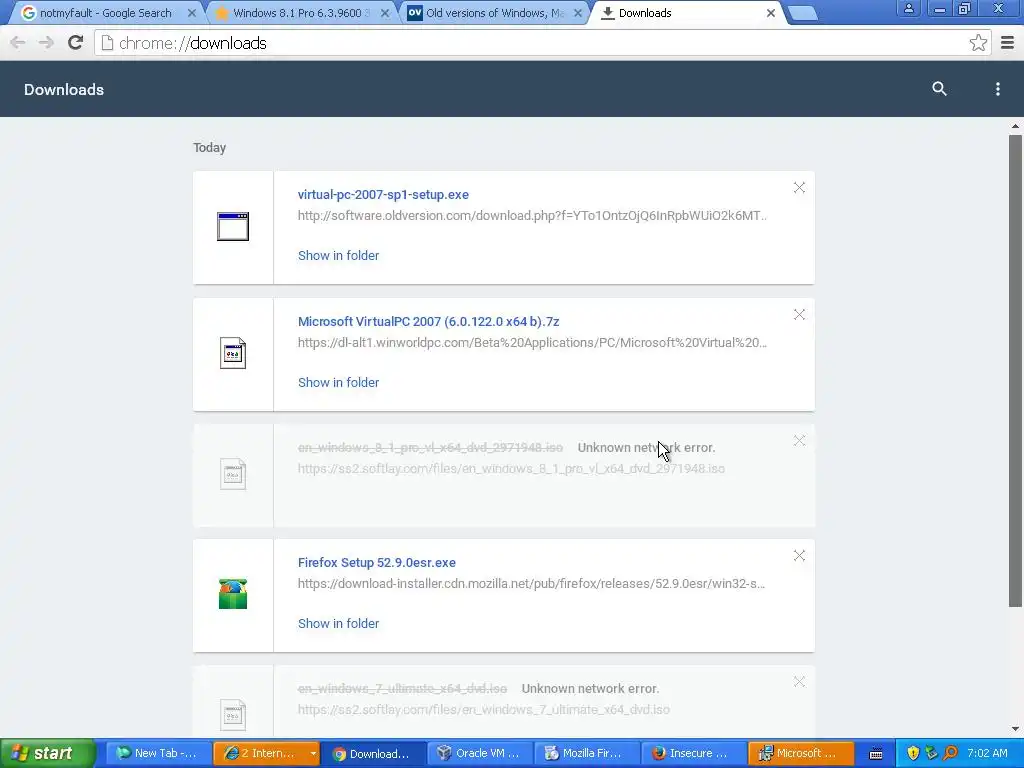Open a new tab with the new-tab button
The image size is (1024, 768).
click(x=803, y=13)
